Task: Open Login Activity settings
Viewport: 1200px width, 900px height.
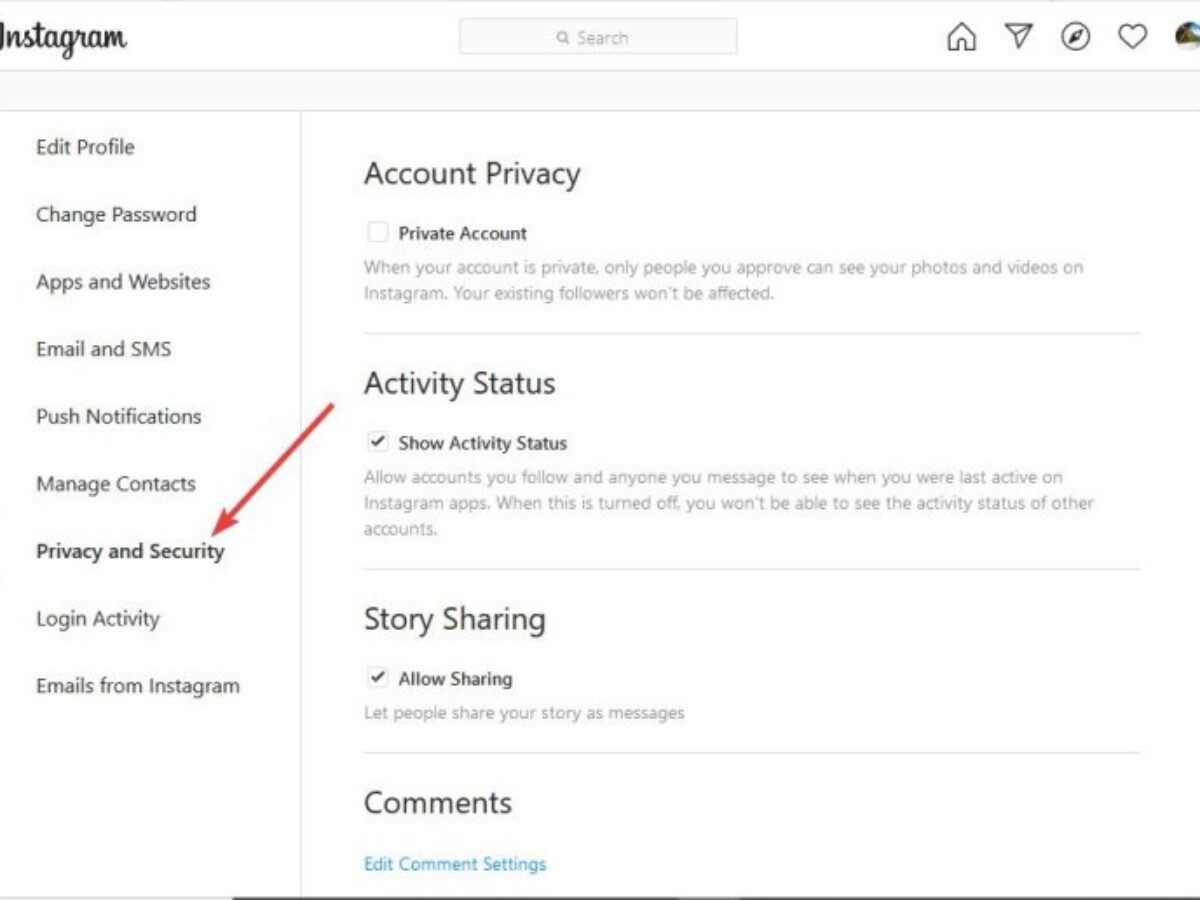Action: pyautogui.click(x=98, y=619)
